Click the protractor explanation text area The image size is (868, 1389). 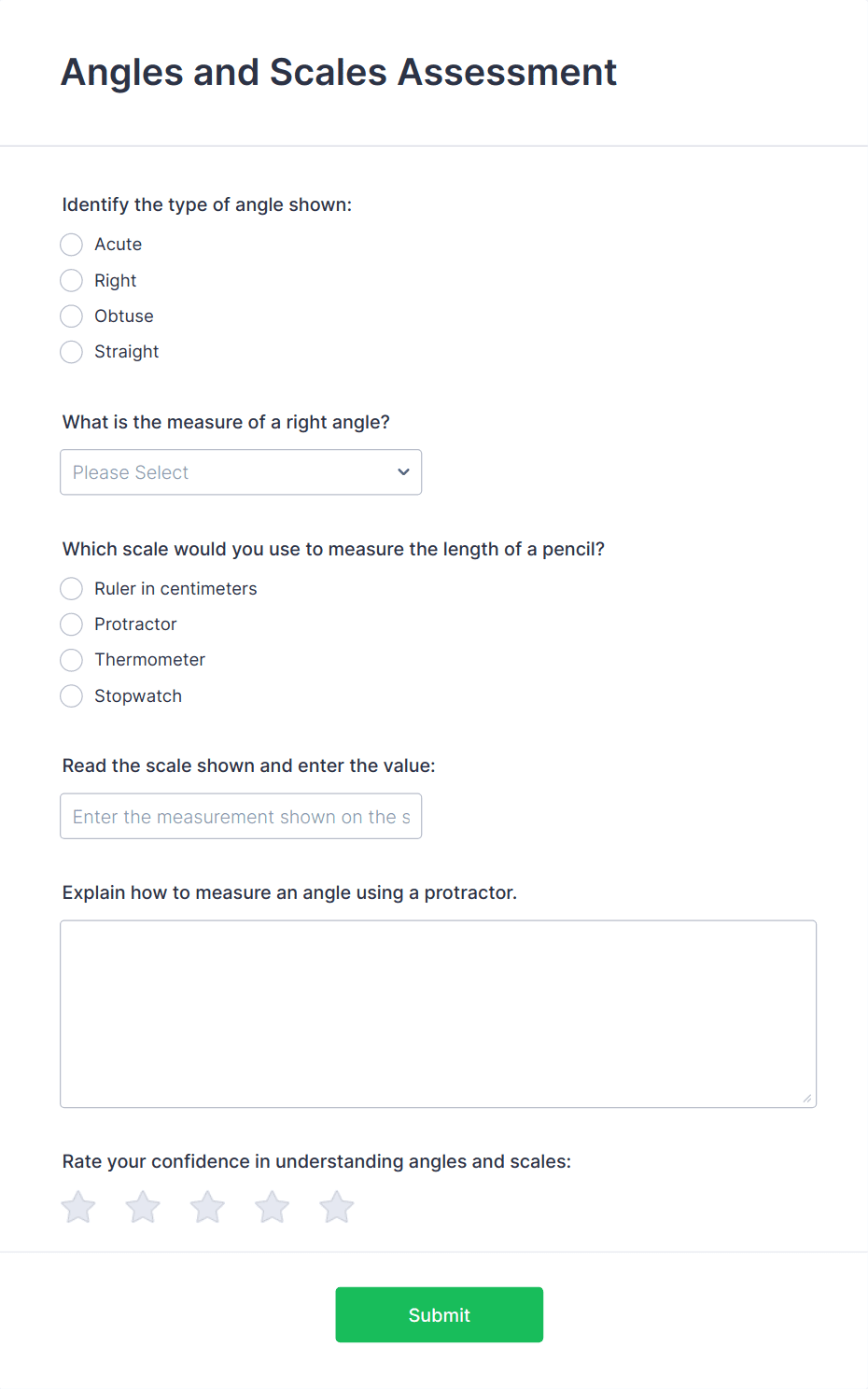438,1013
